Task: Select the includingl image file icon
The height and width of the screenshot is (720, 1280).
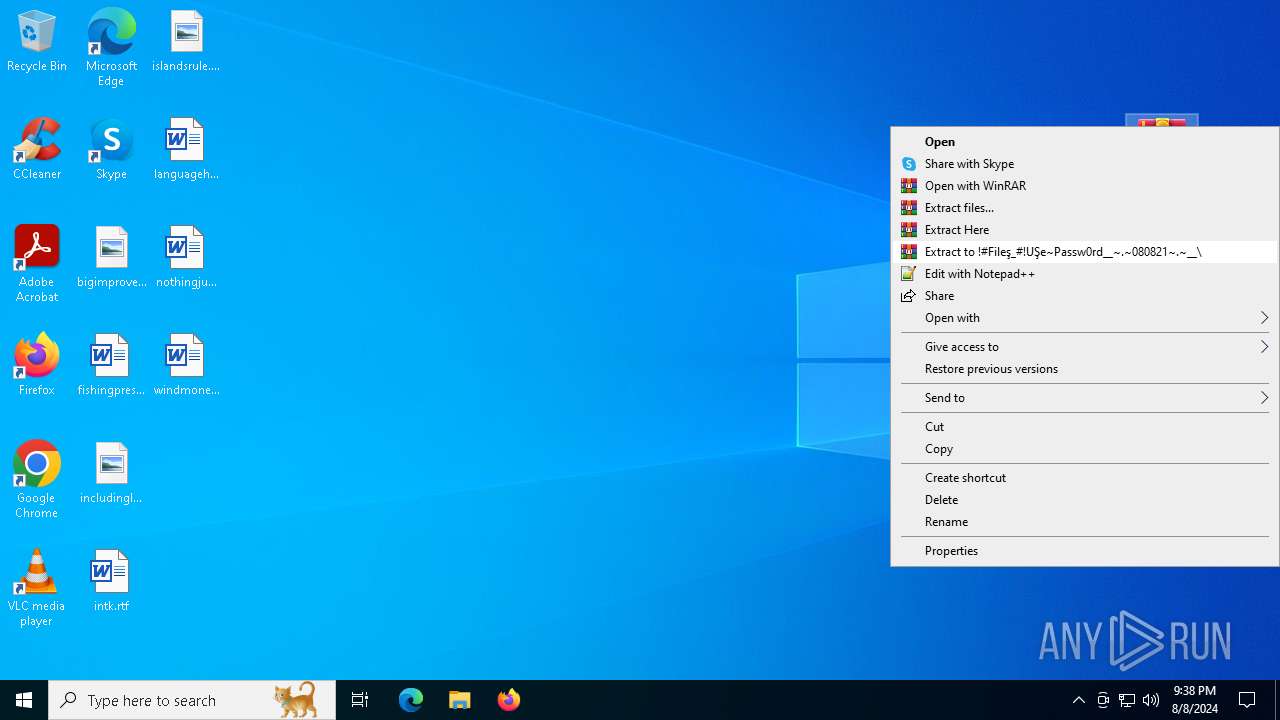Action: pyautogui.click(x=111, y=473)
